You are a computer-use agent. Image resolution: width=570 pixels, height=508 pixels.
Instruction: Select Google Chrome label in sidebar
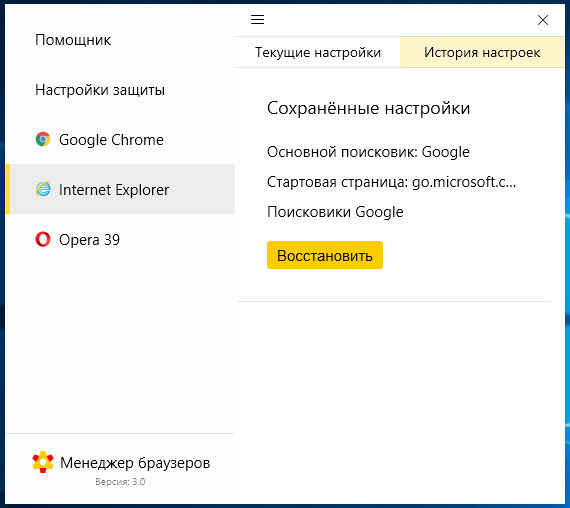(111, 140)
